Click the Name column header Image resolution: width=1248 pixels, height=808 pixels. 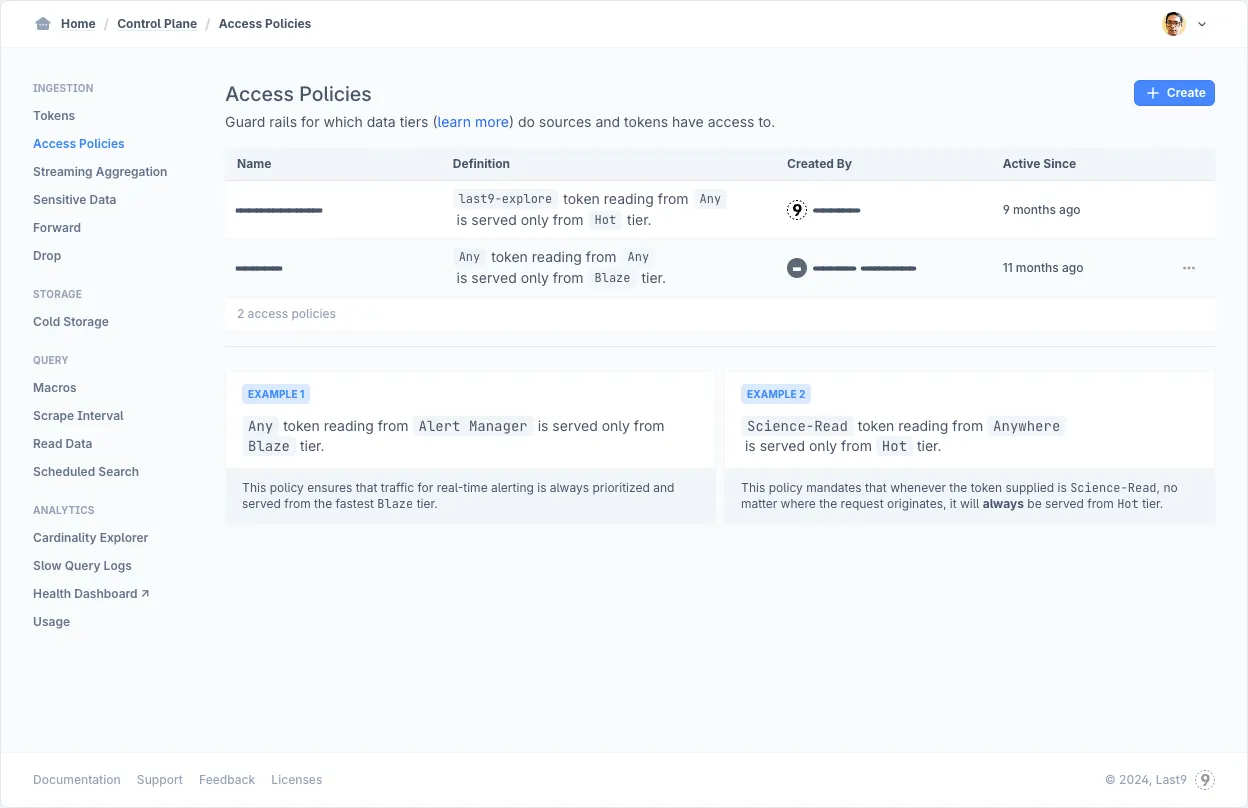[254, 164]
